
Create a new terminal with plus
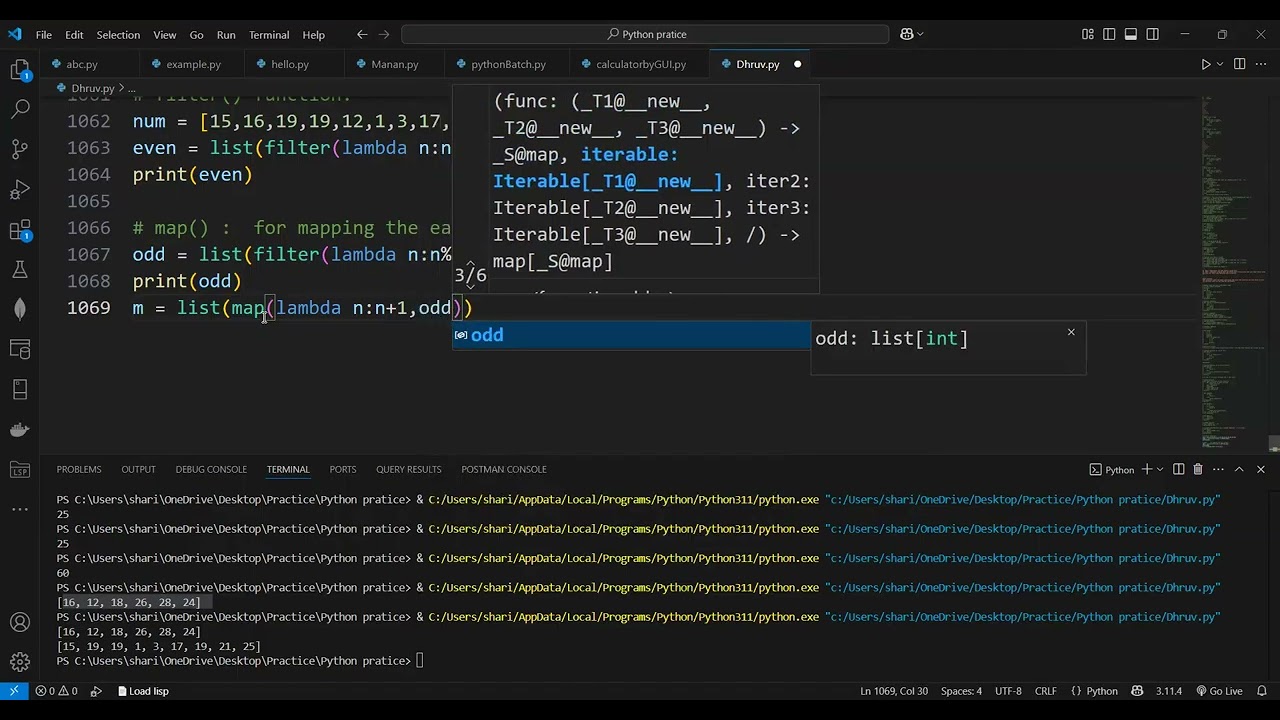tap(1147, 469)
